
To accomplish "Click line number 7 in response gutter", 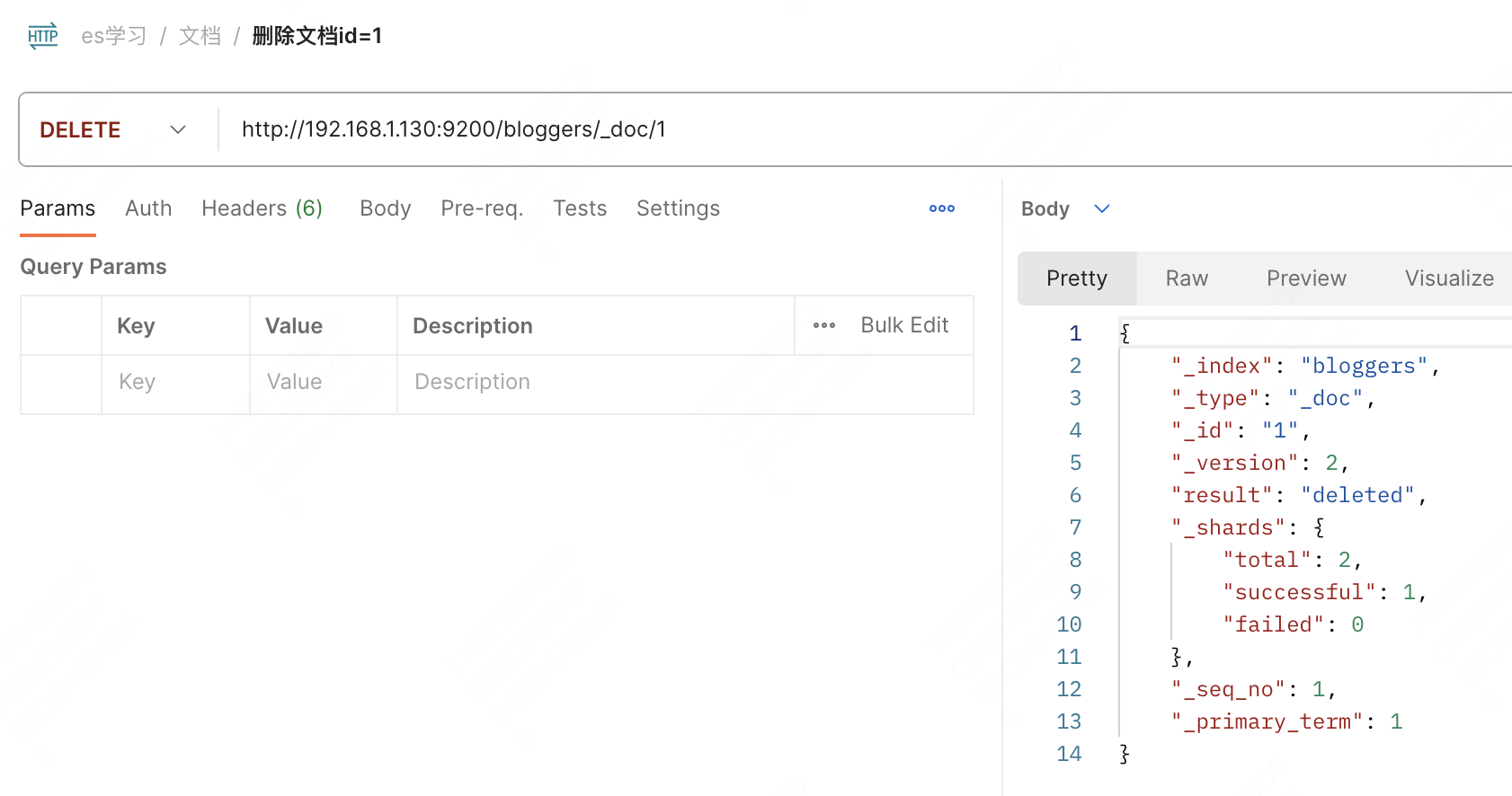I will 1075,527.
